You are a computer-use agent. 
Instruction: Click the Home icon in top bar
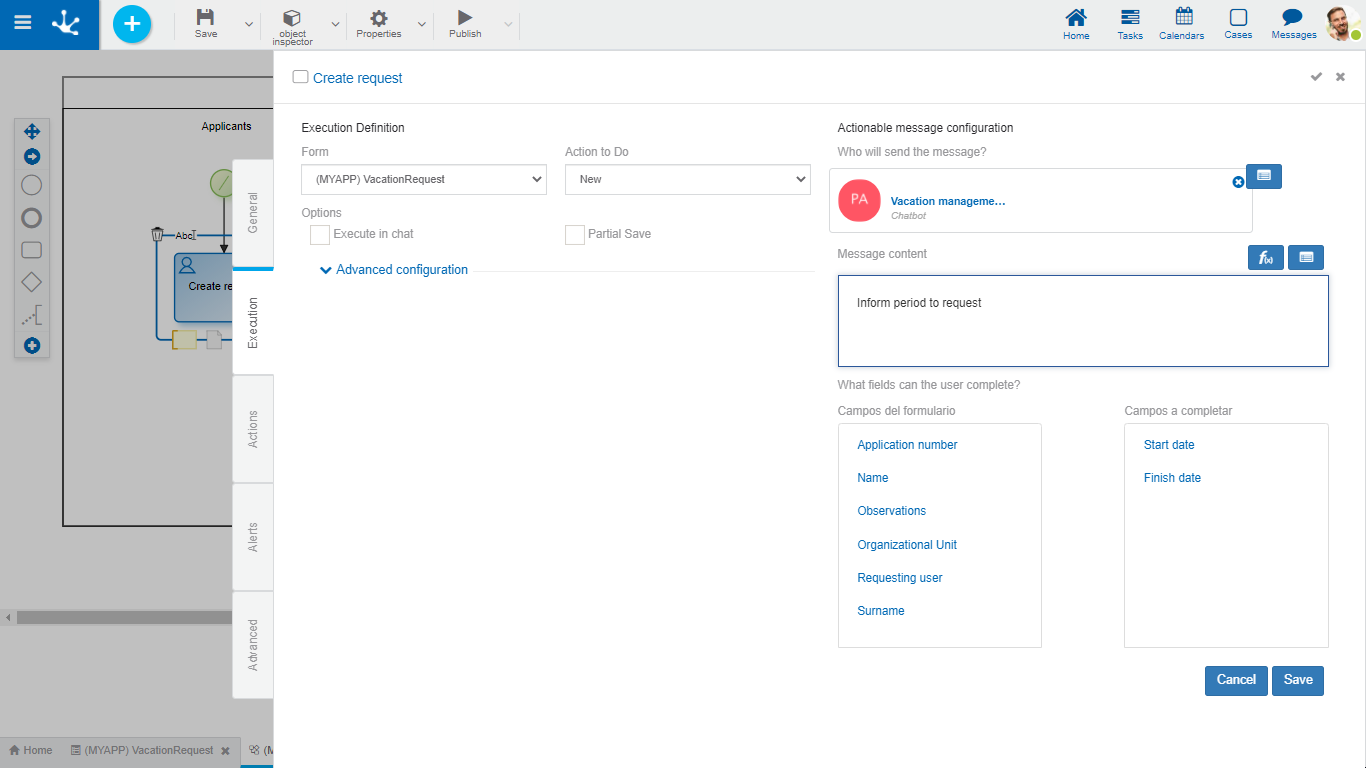(1076, 18)
